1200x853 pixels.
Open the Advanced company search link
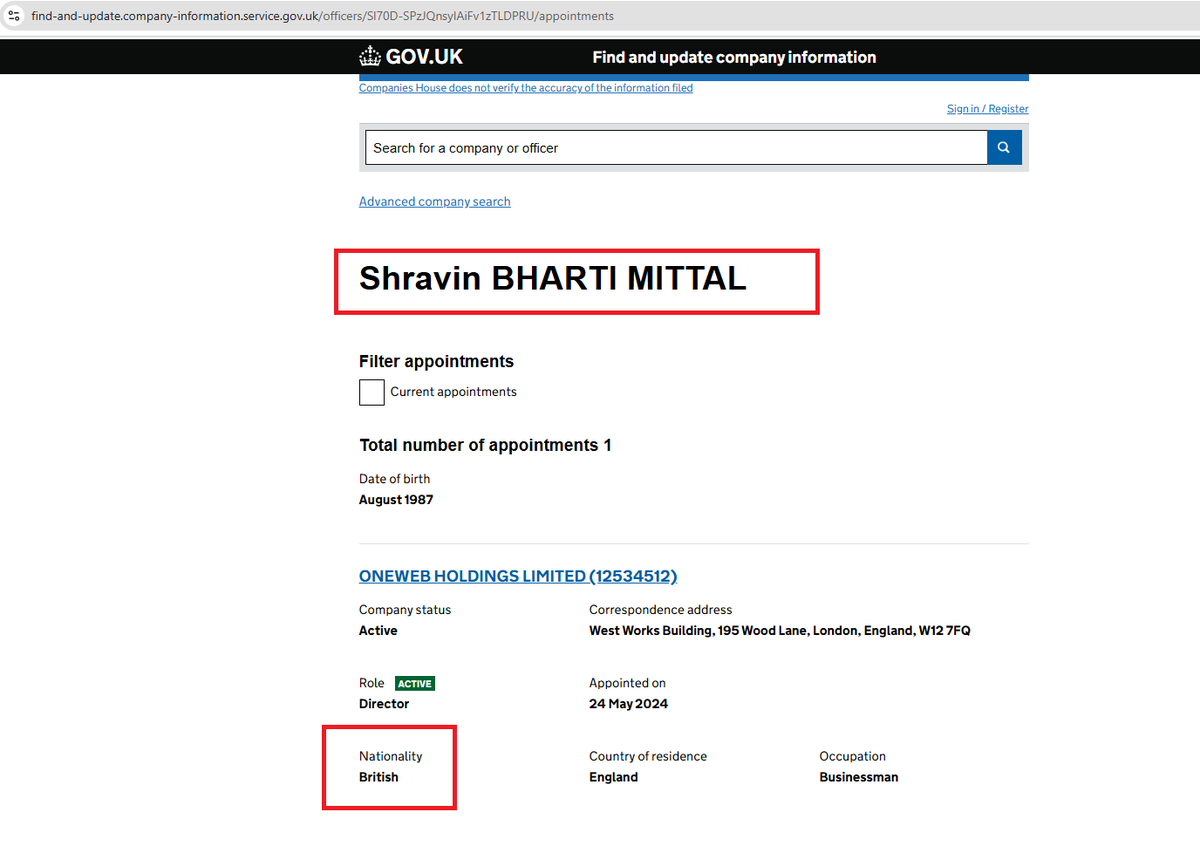coord(435,202)
